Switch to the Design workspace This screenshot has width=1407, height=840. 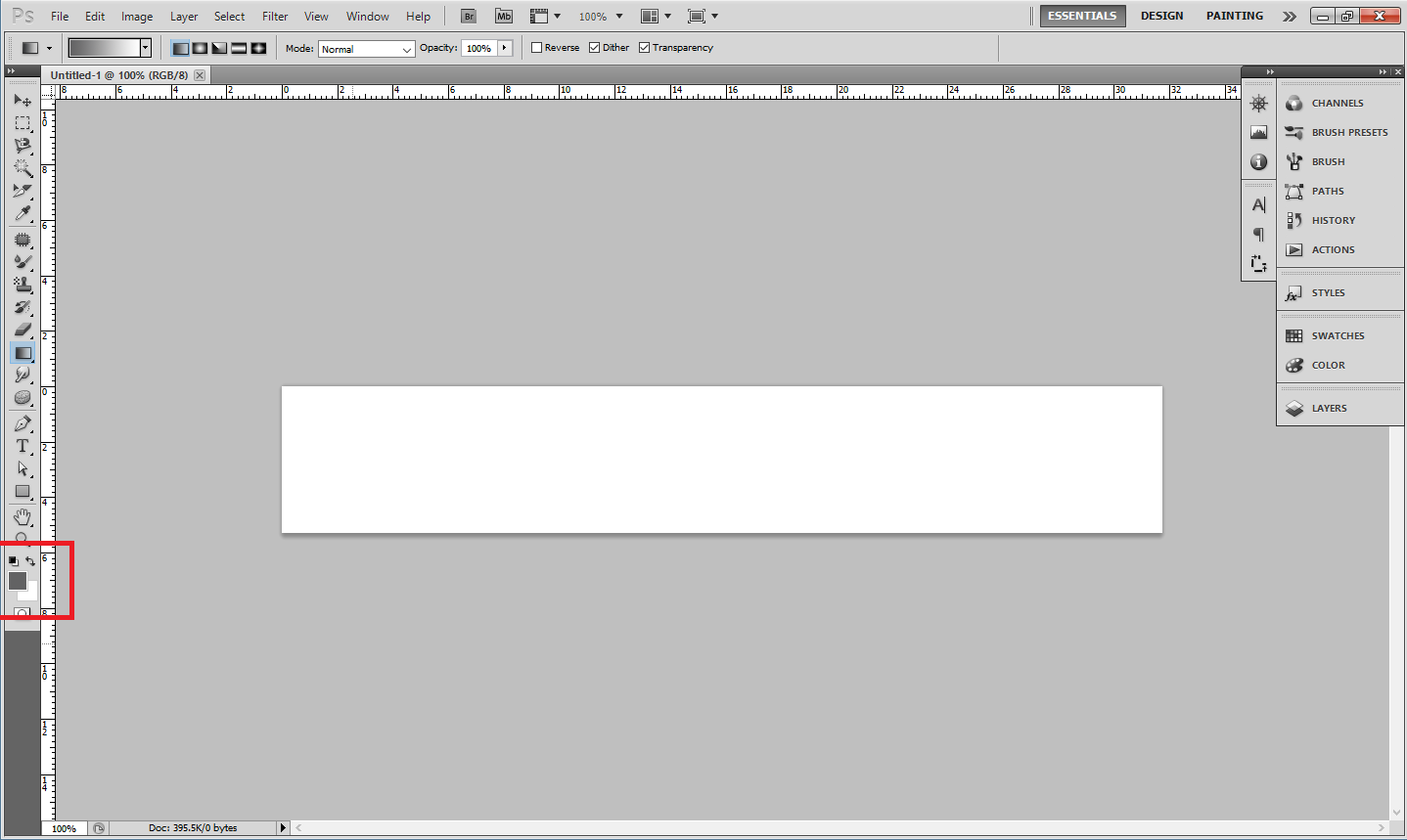(x=1161, y=16)
